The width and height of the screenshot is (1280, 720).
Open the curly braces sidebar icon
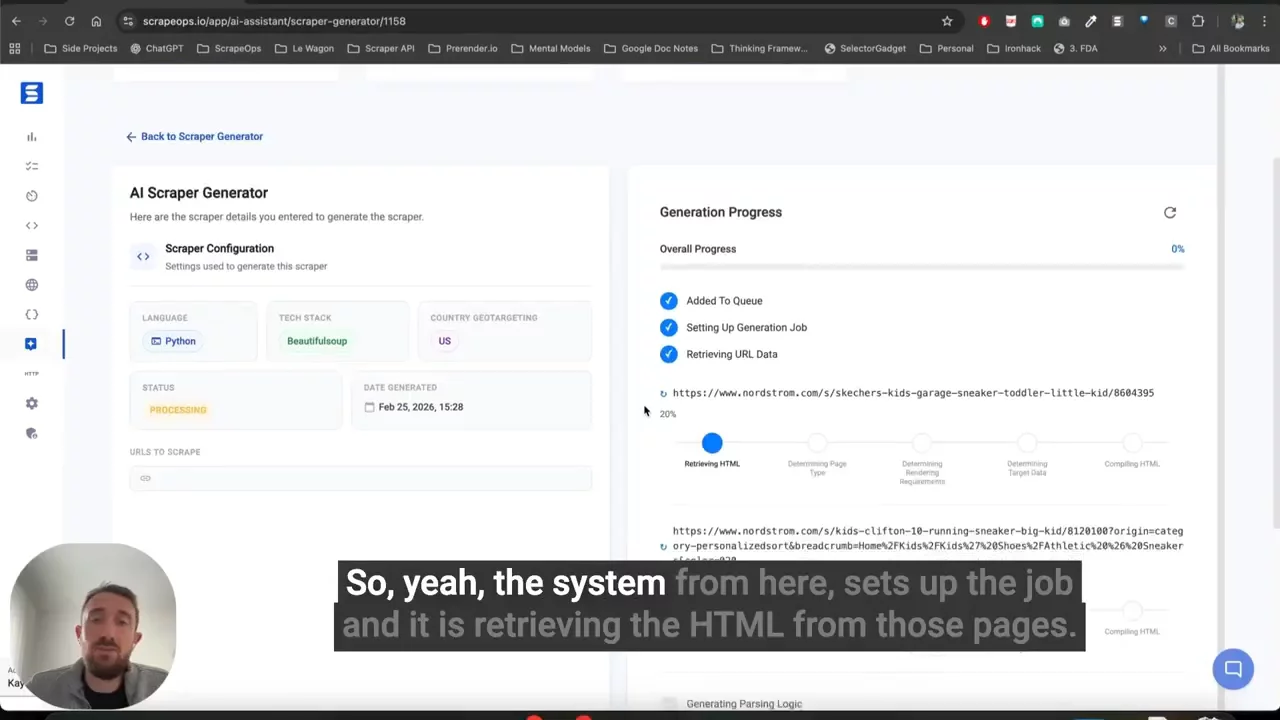pos(31,315)
